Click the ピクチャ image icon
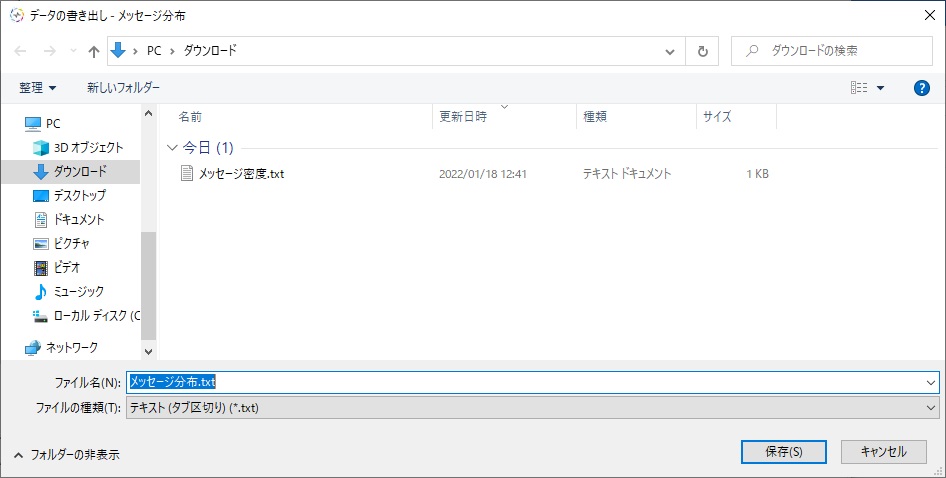The height and width of the screenshot is (478, 946). click(x=40, y=244)
